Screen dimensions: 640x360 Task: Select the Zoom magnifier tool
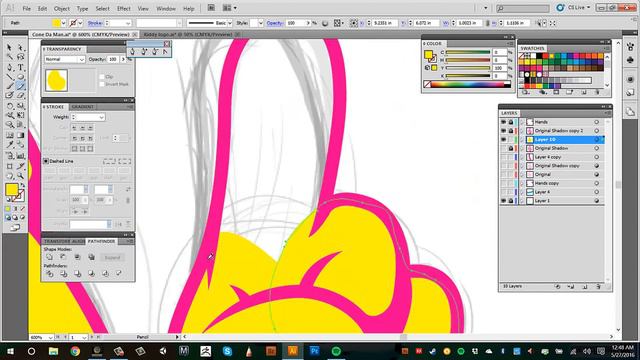(20, 176)
